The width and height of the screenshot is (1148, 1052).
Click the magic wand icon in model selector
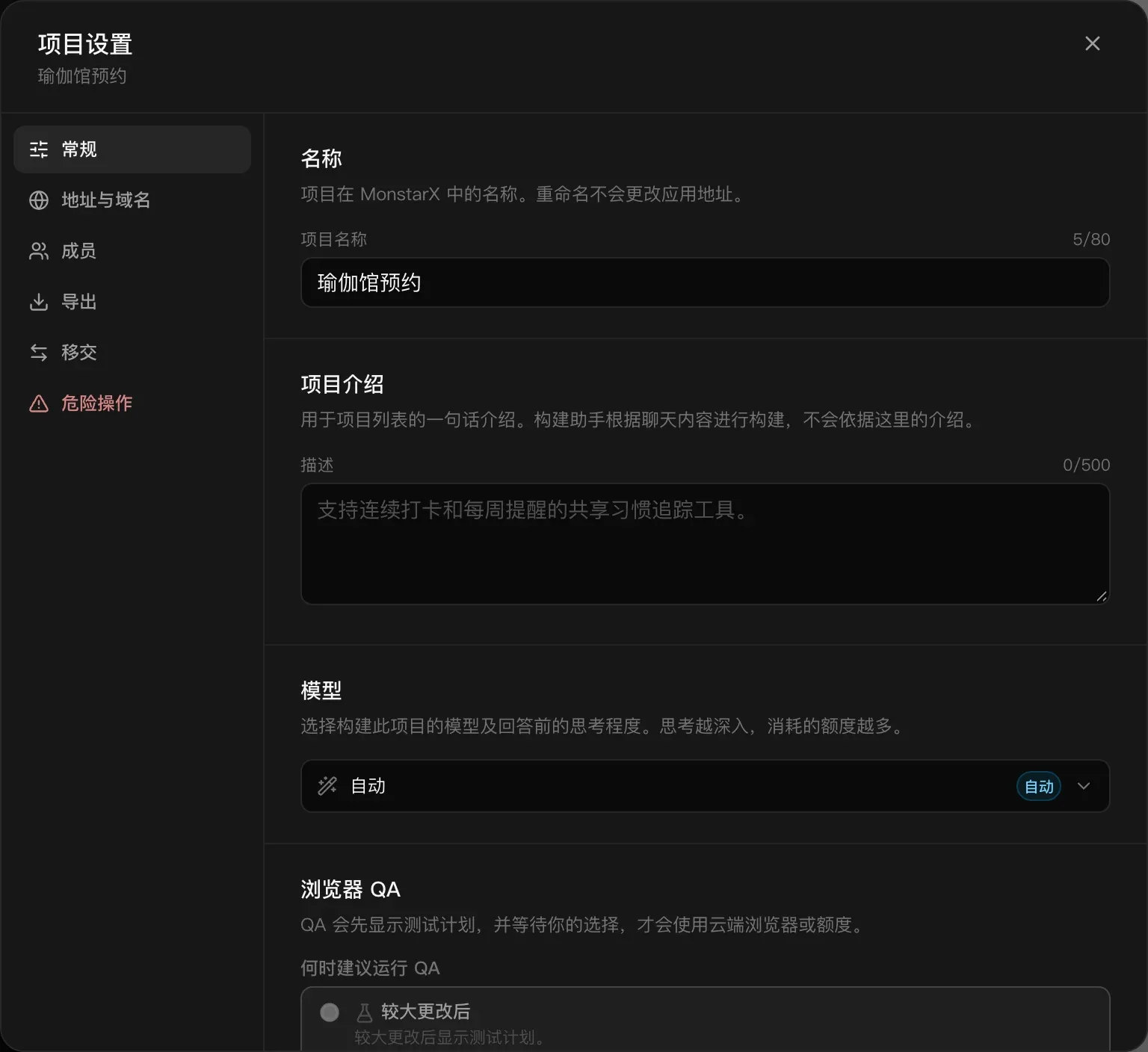pos(327,786)
